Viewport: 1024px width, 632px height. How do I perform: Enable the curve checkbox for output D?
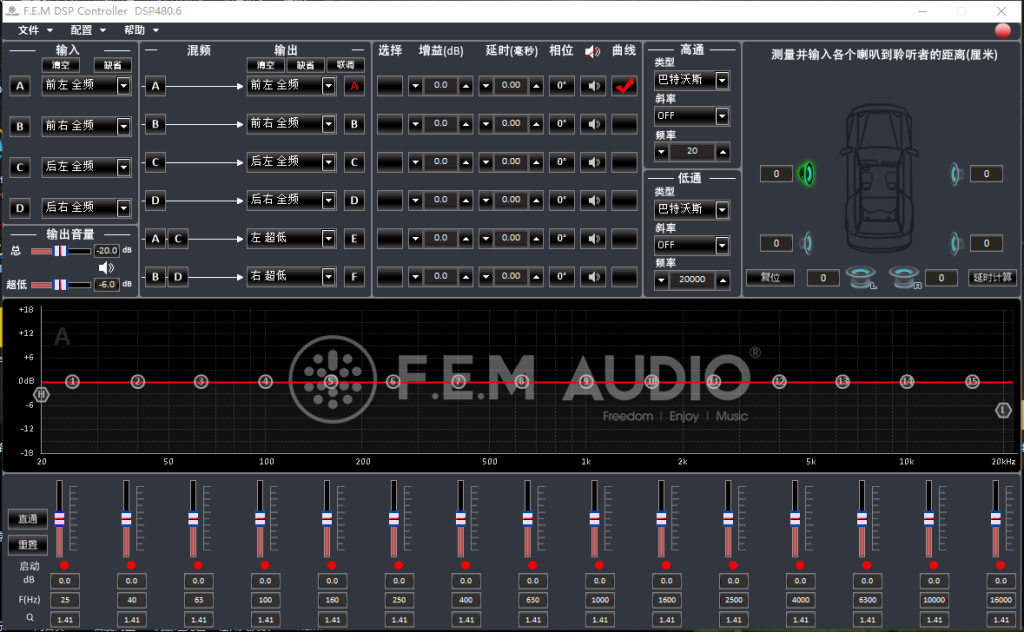coord(624,200)
